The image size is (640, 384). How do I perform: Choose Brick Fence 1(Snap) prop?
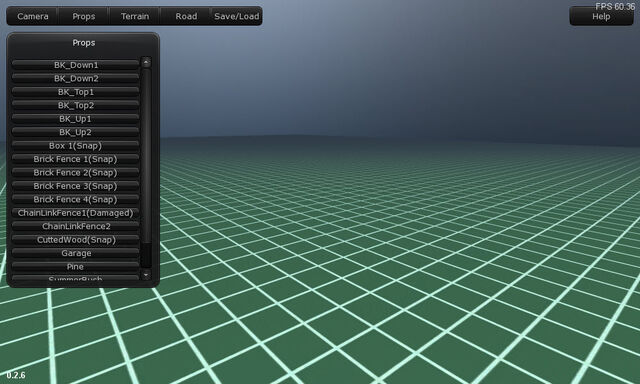coord(76,159)
